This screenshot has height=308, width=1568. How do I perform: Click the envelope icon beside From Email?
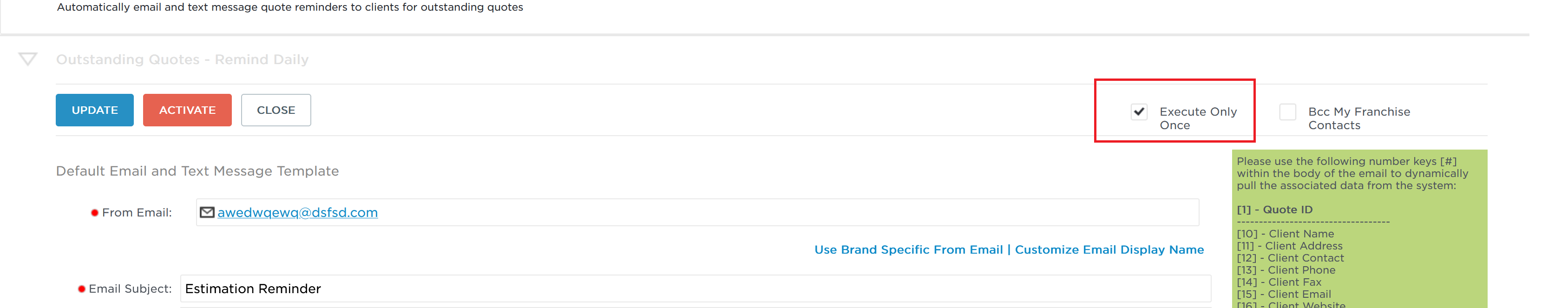pyautogui.click(x=207, y=212)
